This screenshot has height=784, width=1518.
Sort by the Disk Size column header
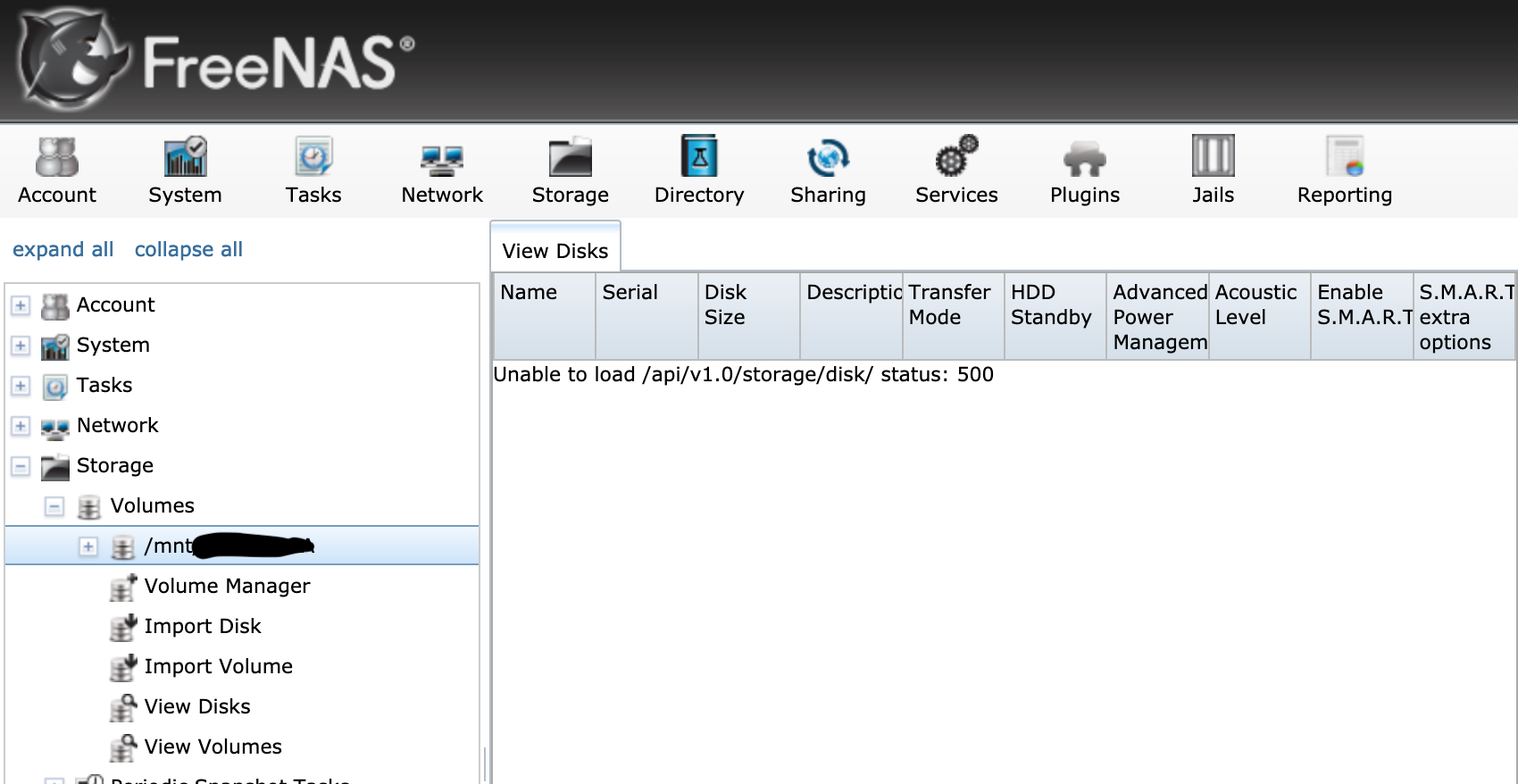[x=748, y=316]
